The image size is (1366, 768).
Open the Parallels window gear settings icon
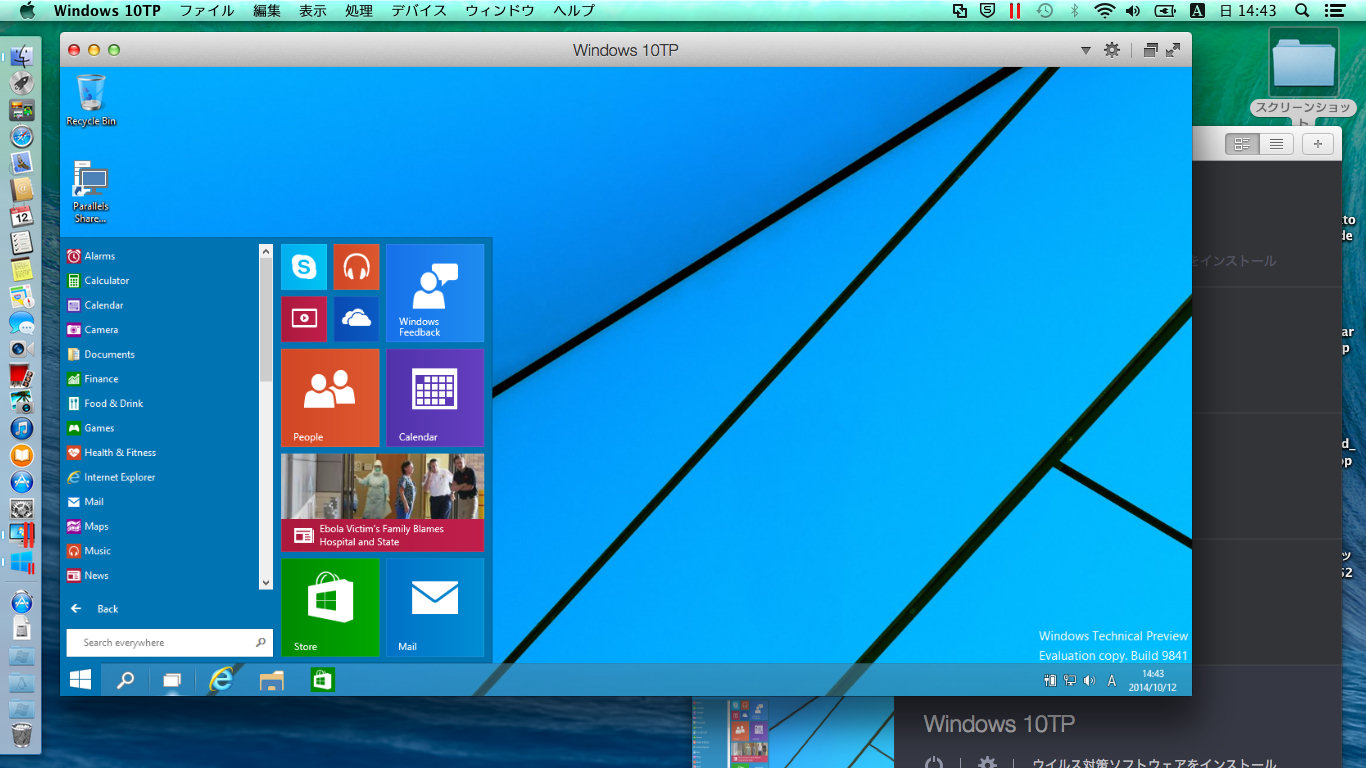point(1111,50)
